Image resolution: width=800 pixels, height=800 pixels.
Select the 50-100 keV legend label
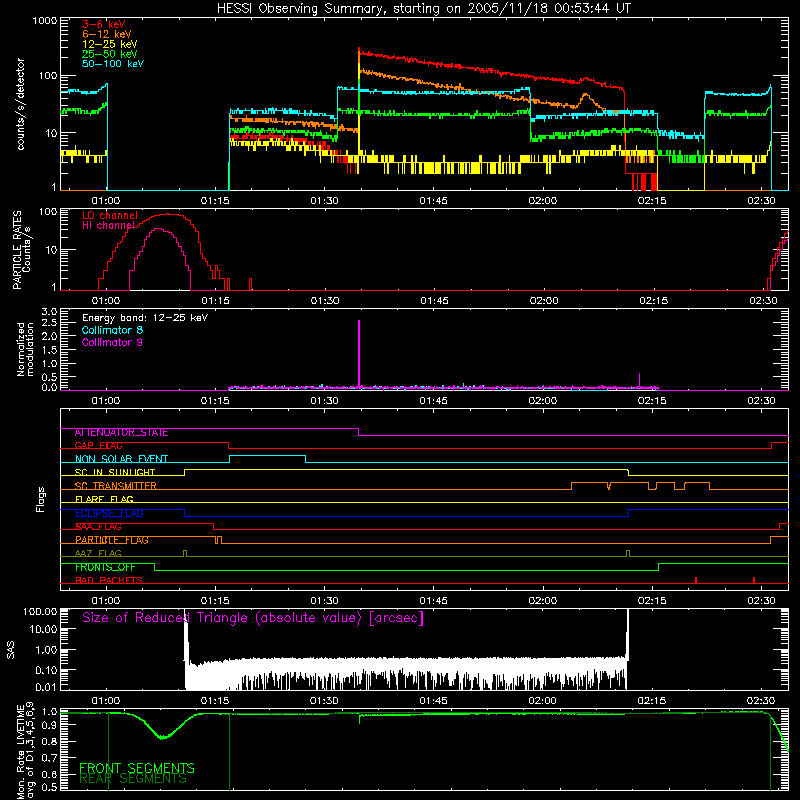[113, 63]
